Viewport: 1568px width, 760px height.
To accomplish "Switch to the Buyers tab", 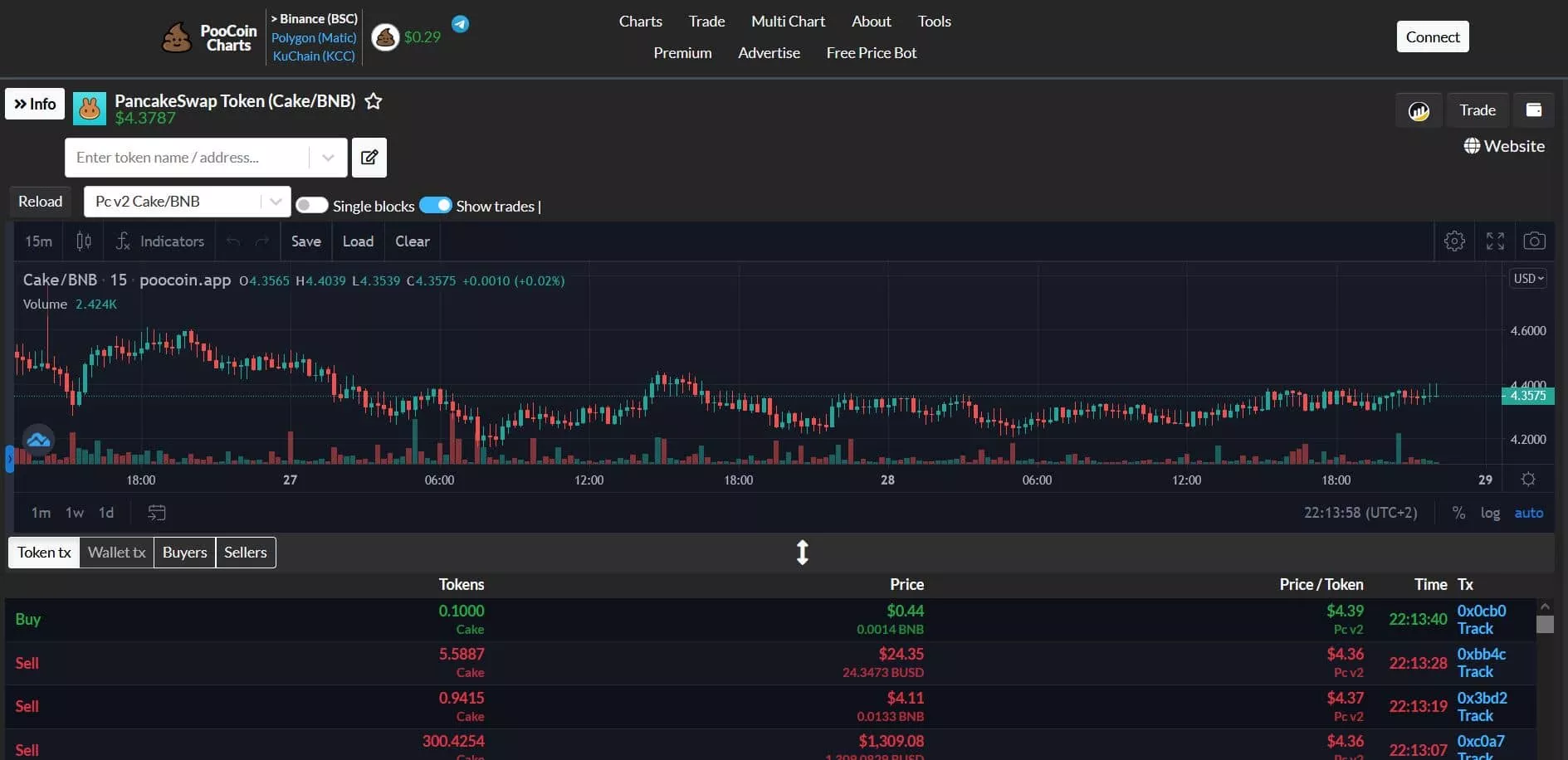I will pyautogui.click(x=184, y=553).
